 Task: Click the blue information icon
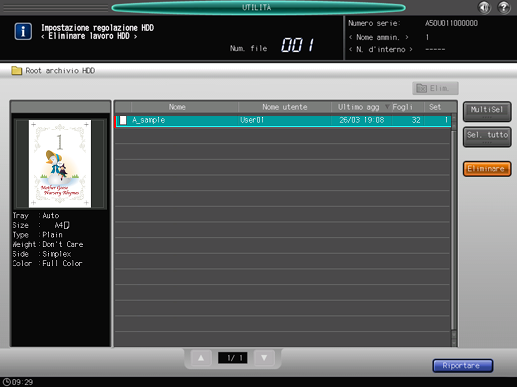23,31
